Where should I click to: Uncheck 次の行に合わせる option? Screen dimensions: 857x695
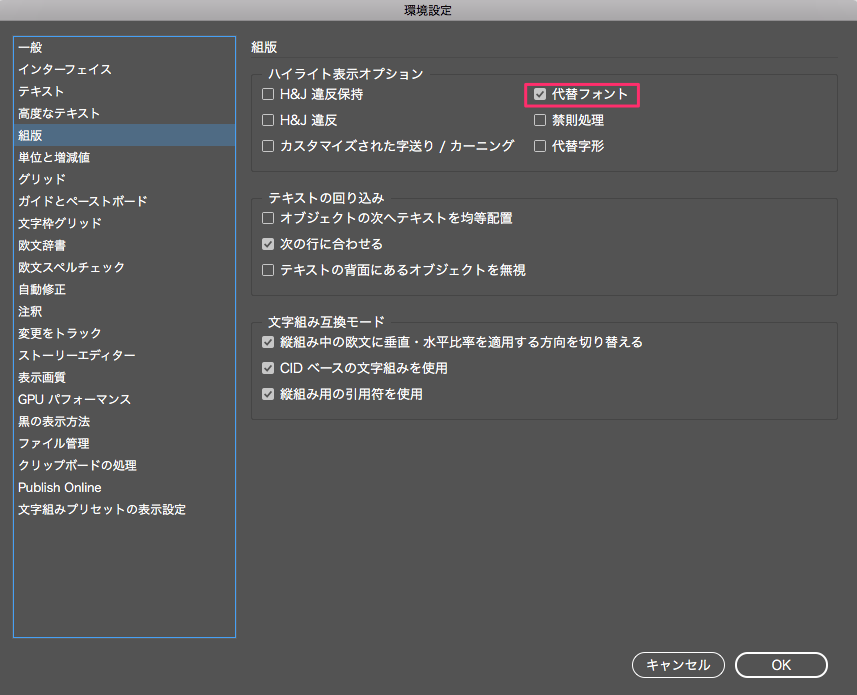268,244
